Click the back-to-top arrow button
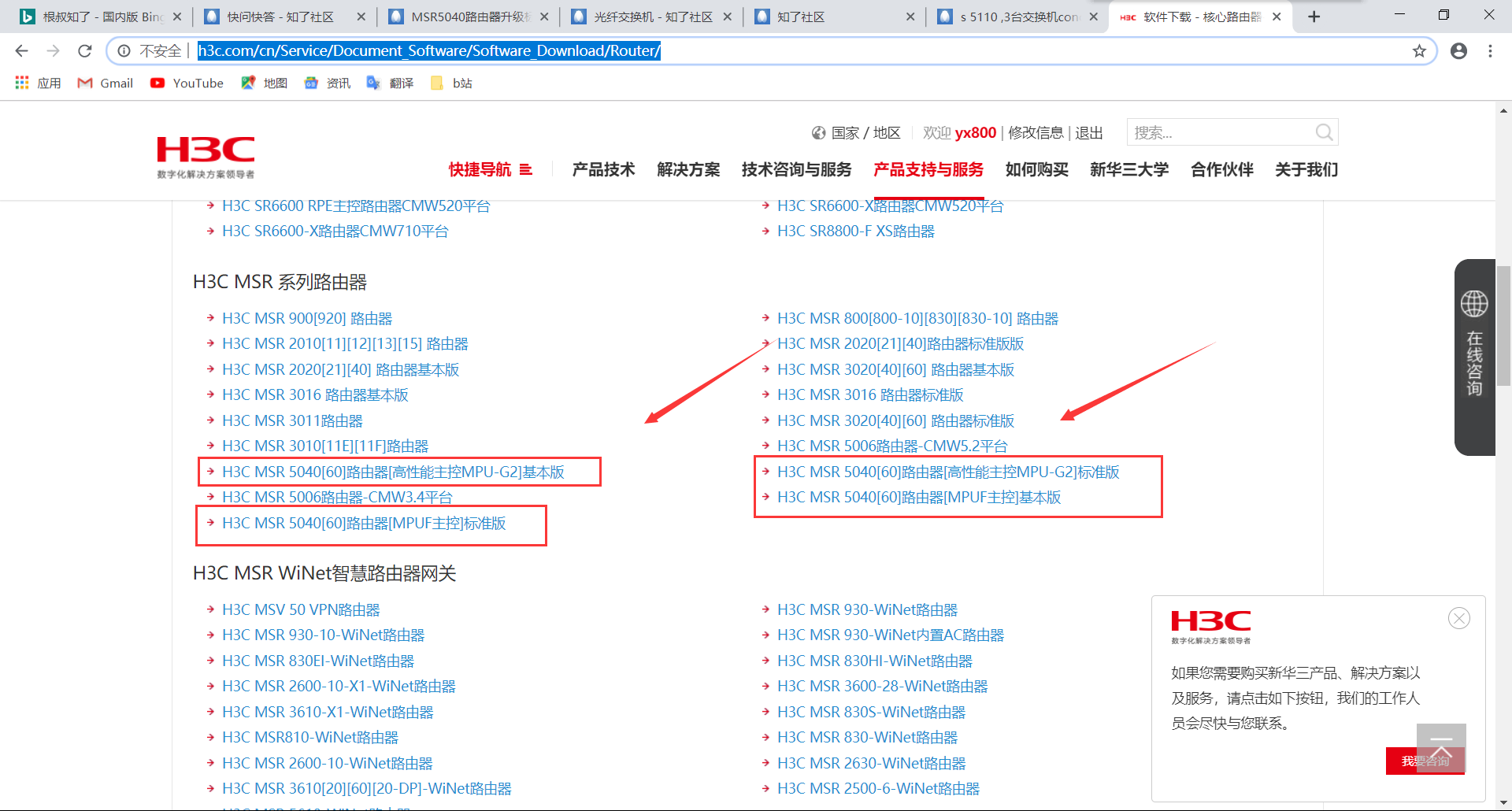1512x811 pixels. (x=1441, y=748)
